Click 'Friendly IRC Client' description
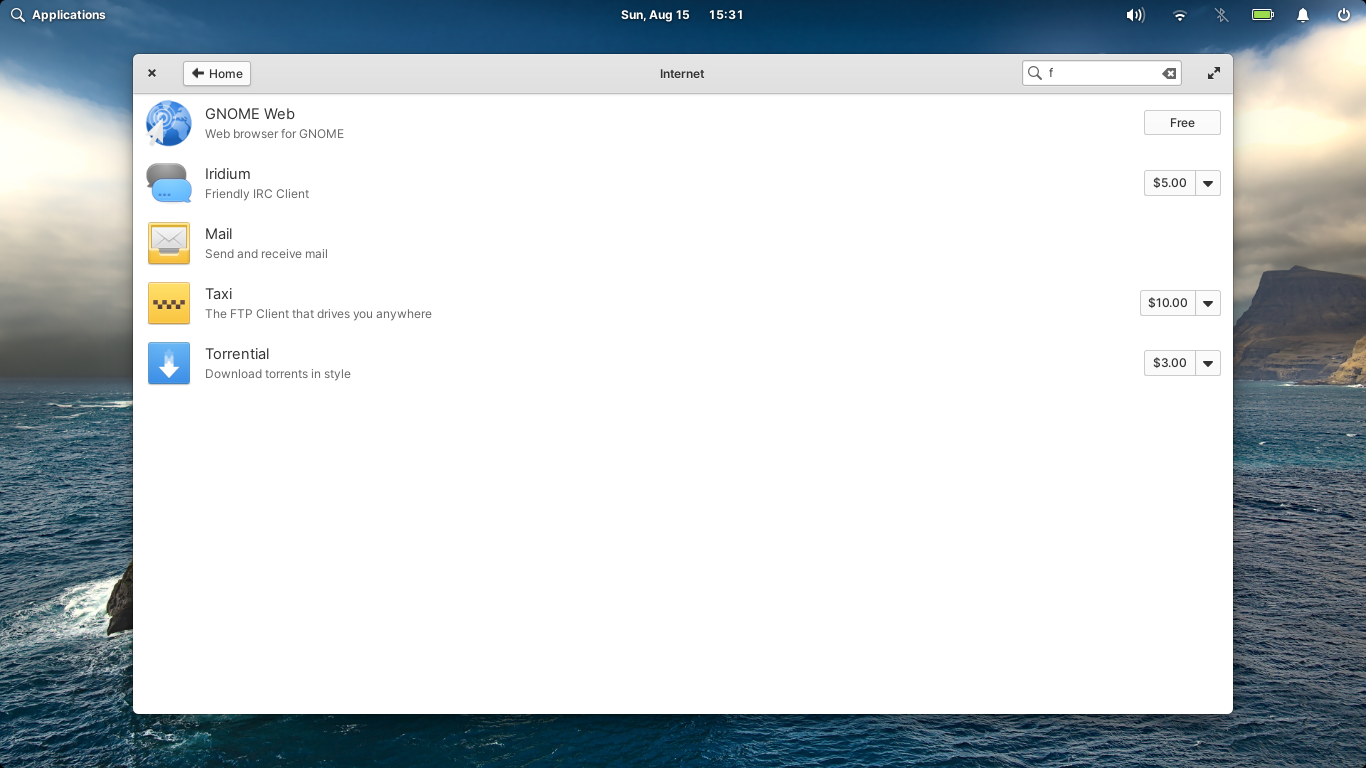 (257, 194)
